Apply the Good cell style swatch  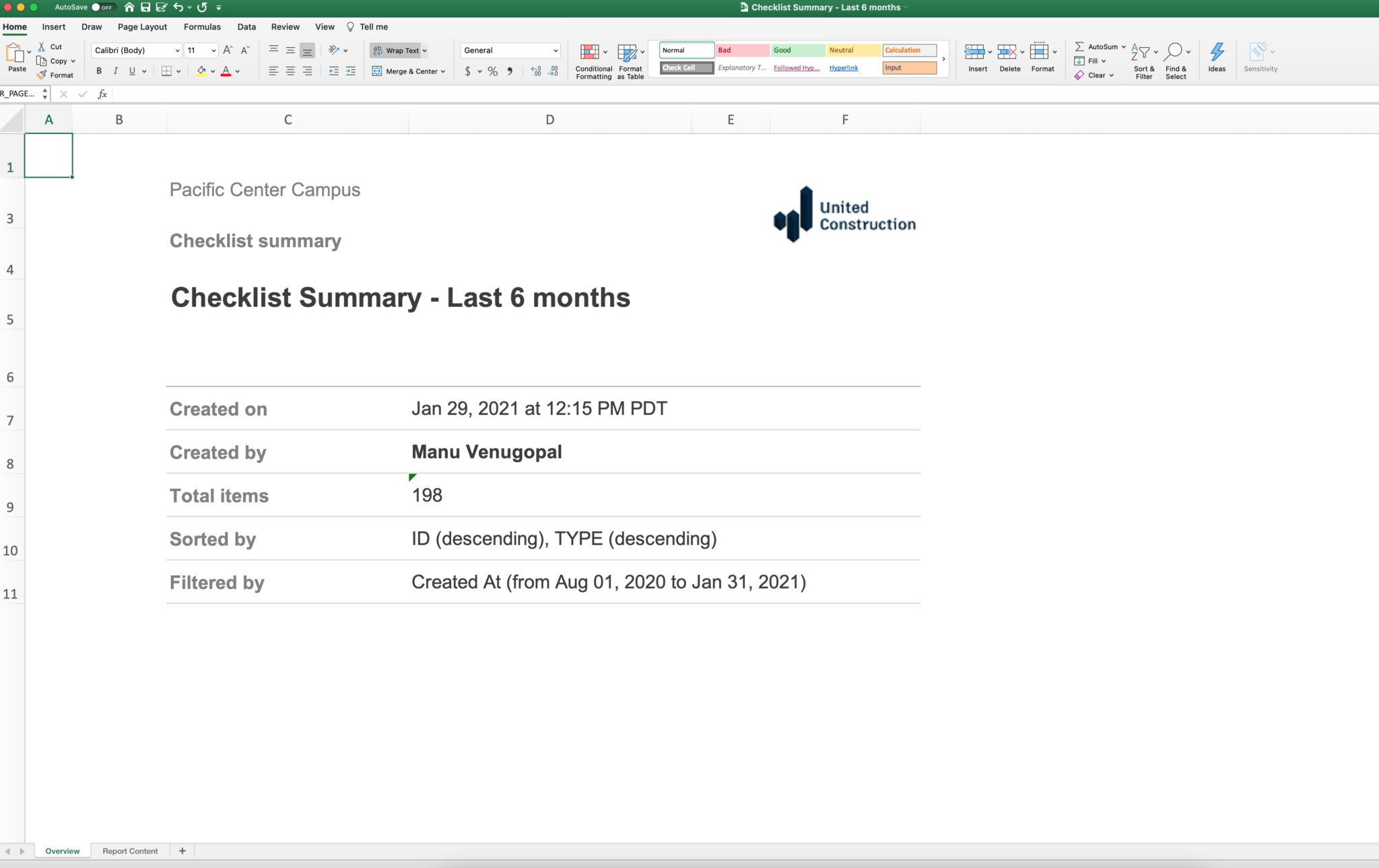click(x=797, y=51)
